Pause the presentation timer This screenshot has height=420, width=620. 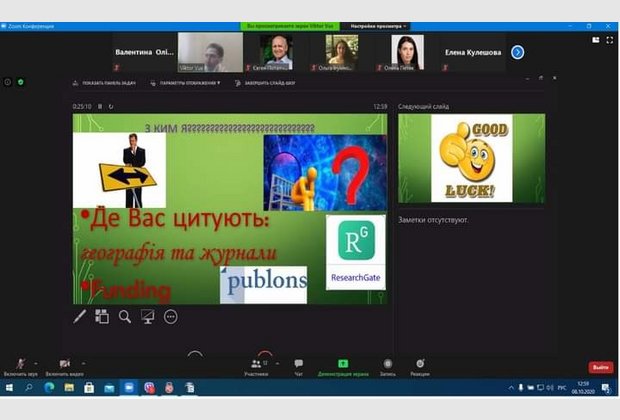[100, 106]
